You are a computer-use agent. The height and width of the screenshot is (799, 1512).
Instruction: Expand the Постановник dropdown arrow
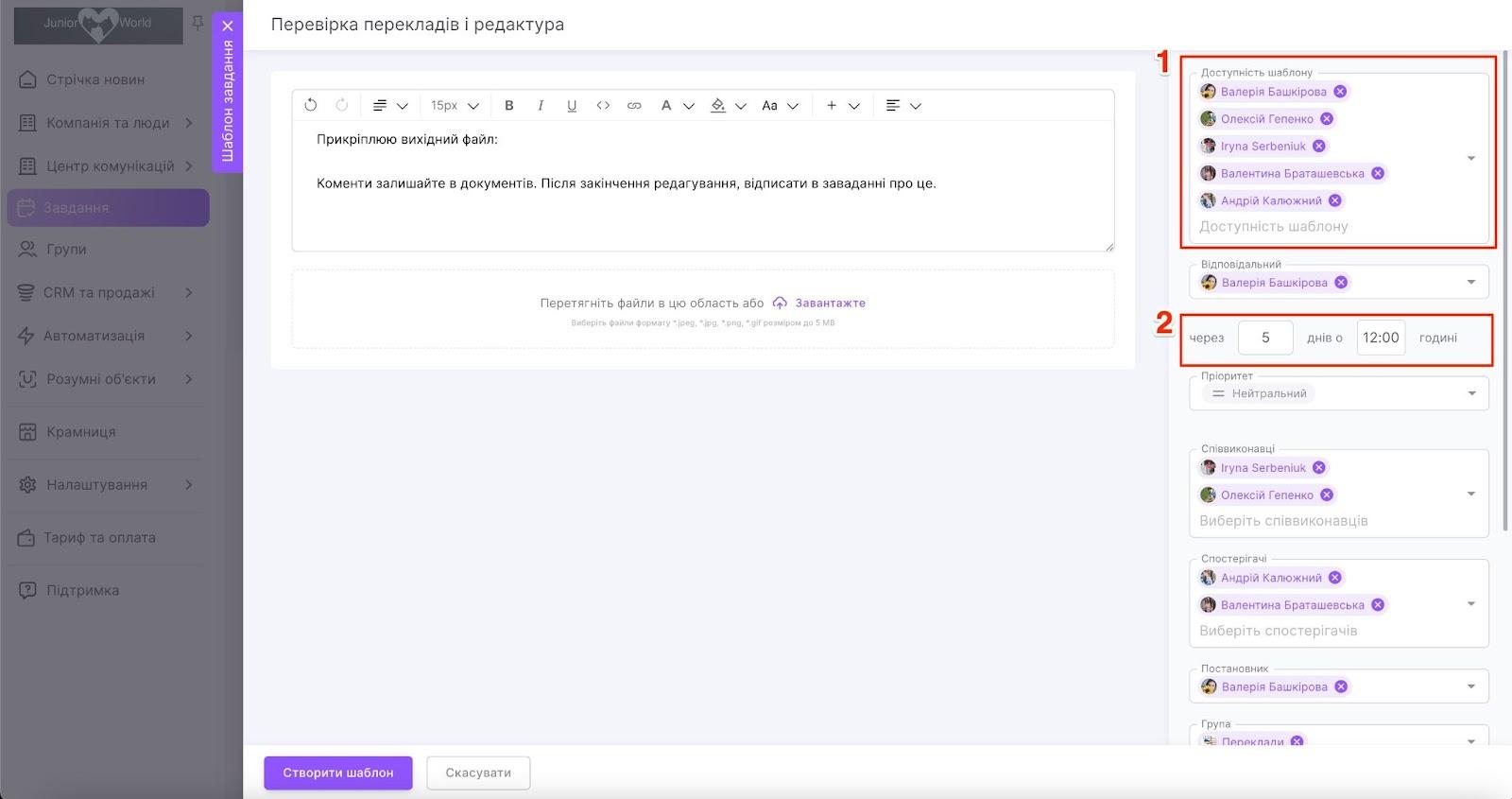[1471, 687]
